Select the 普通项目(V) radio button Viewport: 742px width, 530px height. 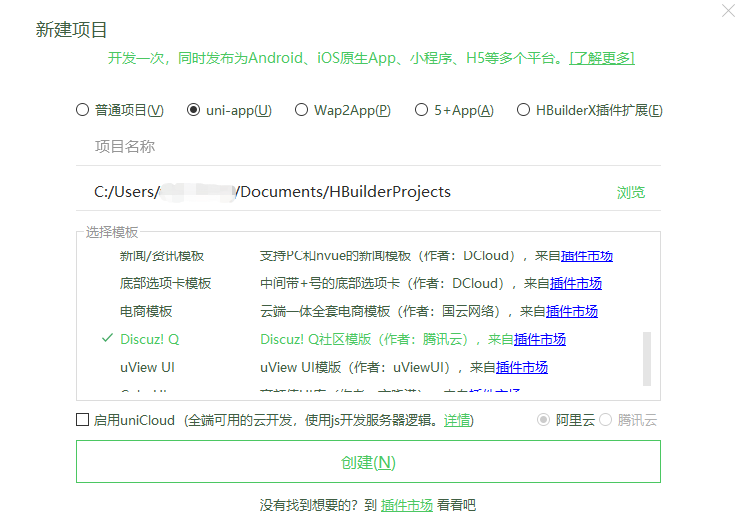pos(82,110)
